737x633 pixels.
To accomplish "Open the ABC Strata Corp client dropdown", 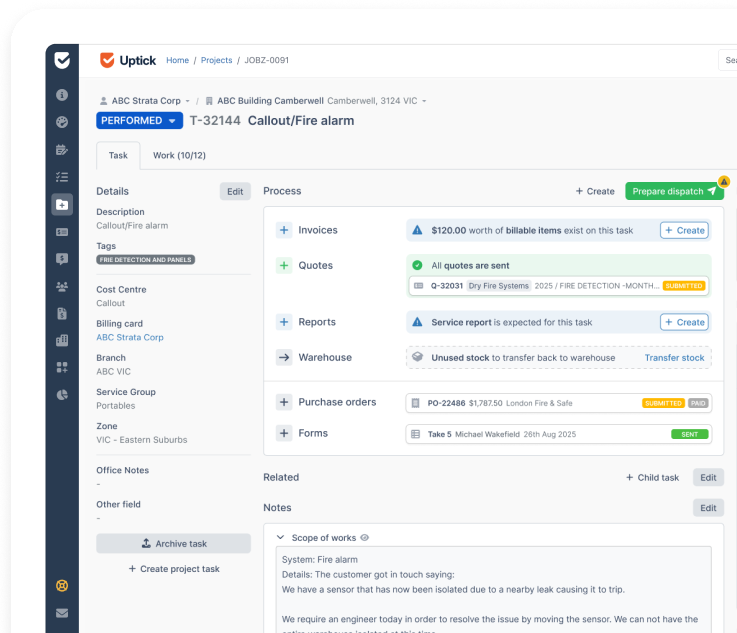I will pos(145,101).
